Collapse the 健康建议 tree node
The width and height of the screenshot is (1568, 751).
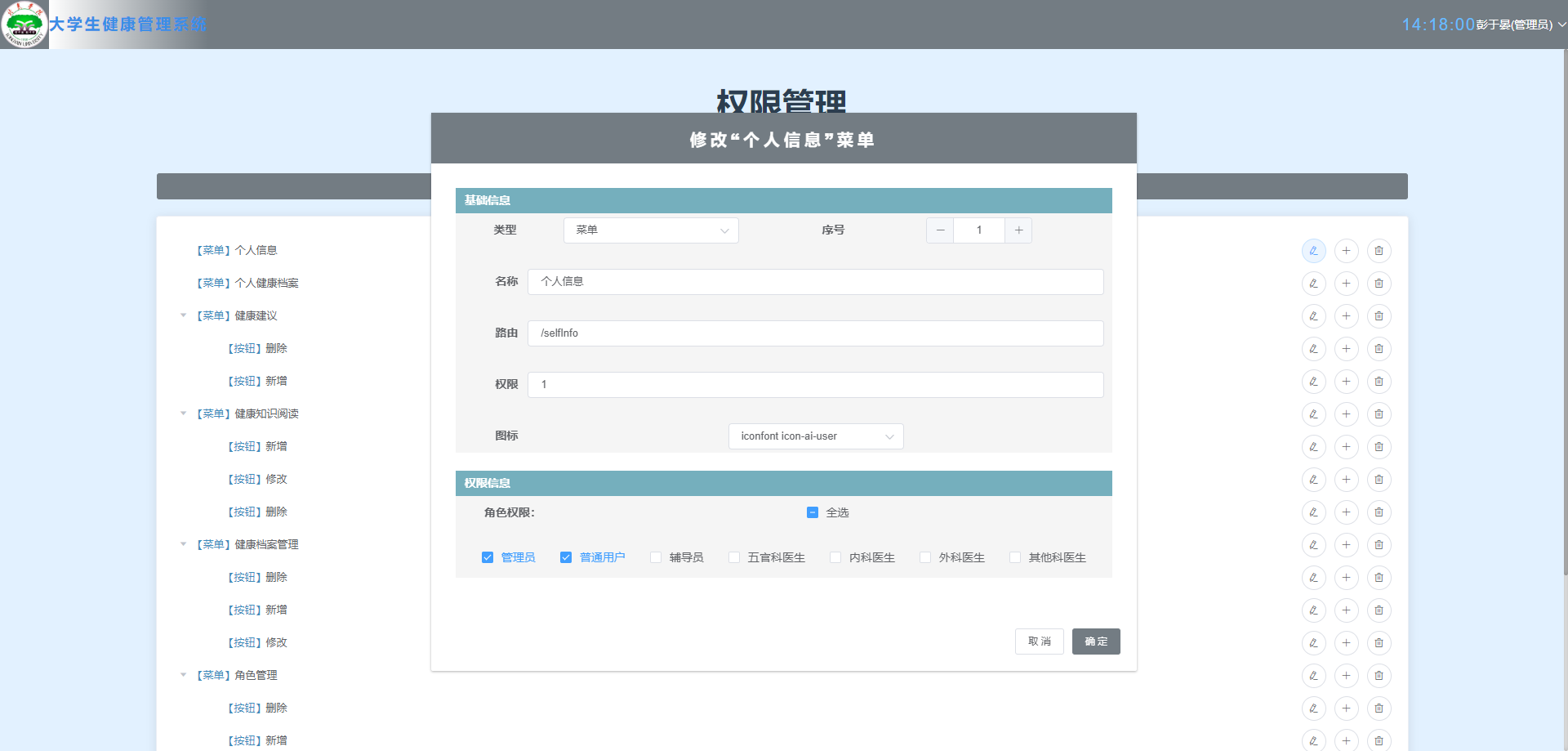click(183, 315)
